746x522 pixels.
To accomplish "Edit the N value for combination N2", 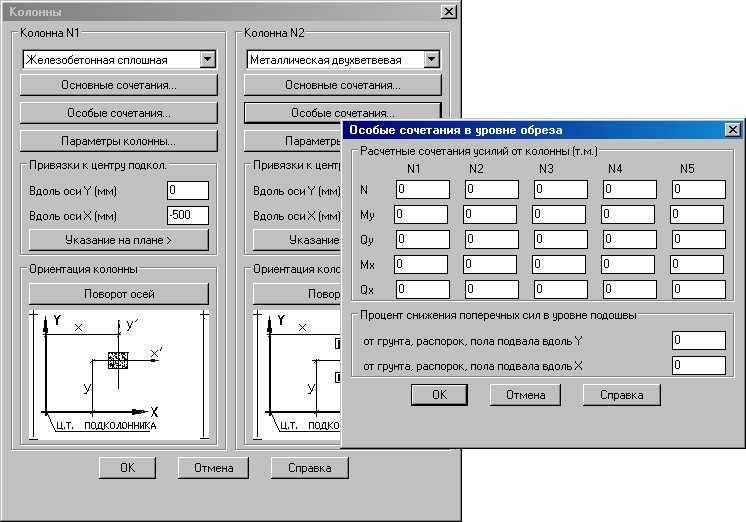I will (492, 189).
